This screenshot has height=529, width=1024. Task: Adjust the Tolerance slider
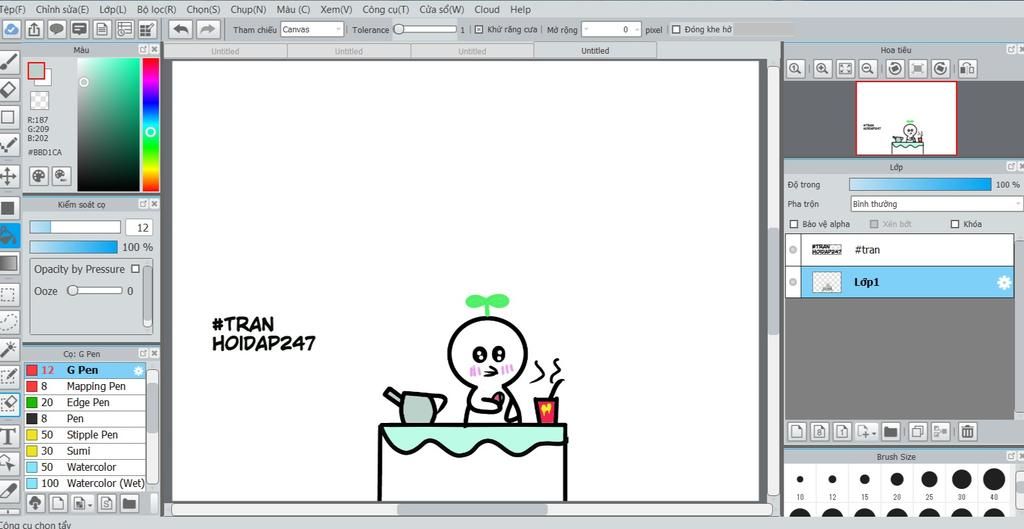pos(426,29)
